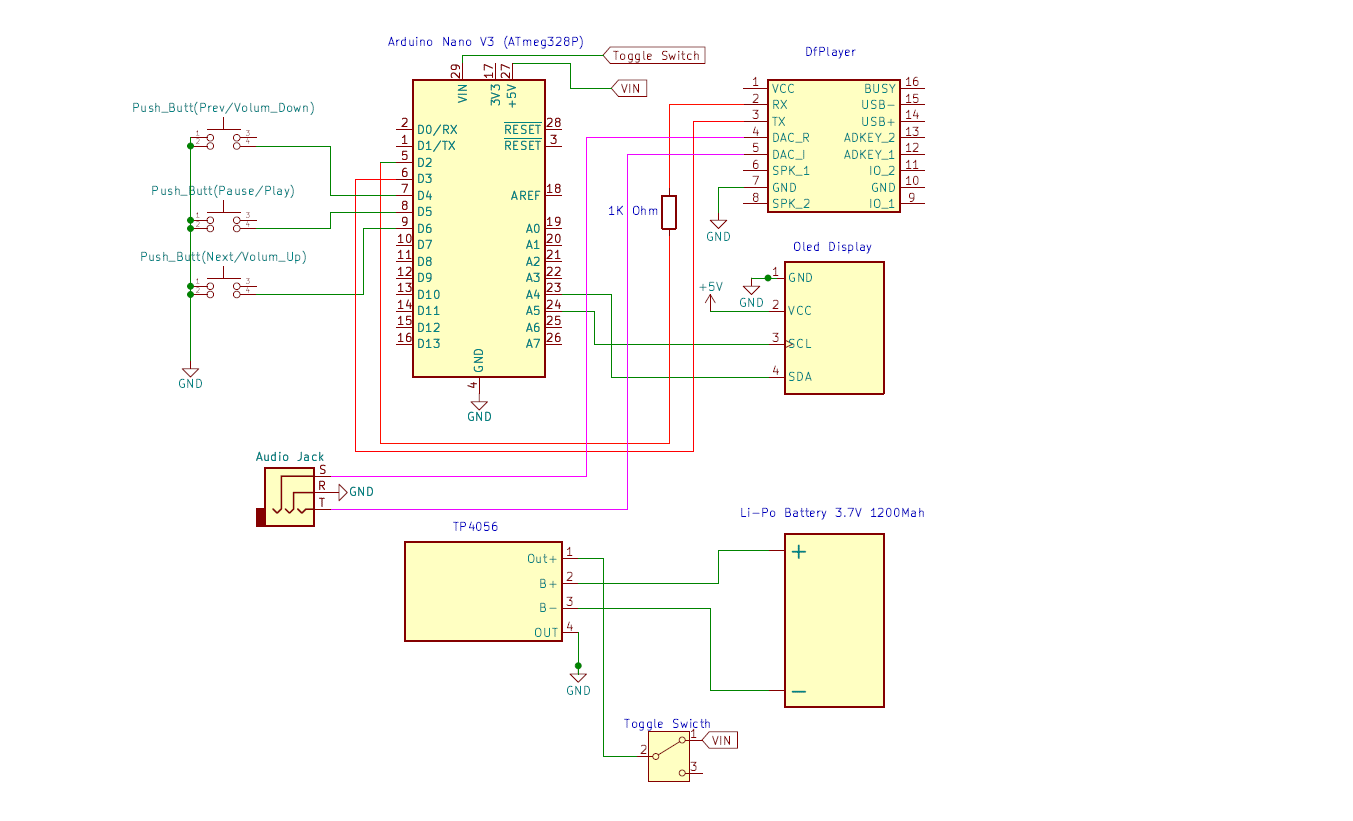Click the Oled Display module body
The height and width of the screenshot is (821, 1353).
[834, 328]
